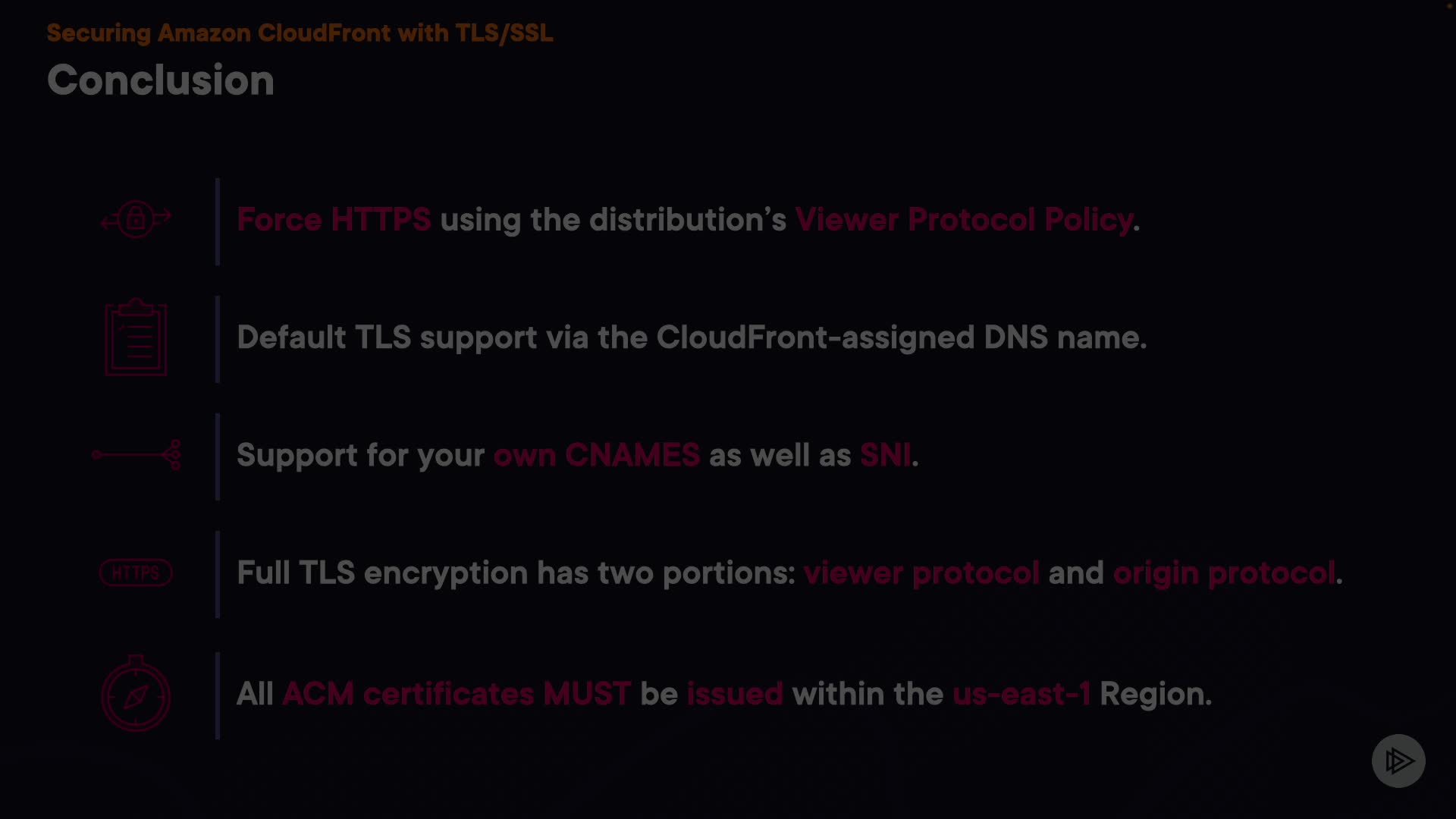The height and width of the screenshot is (819, 1456).
Task: Click the clipboard checklist icon
Action: click(136, 337)
